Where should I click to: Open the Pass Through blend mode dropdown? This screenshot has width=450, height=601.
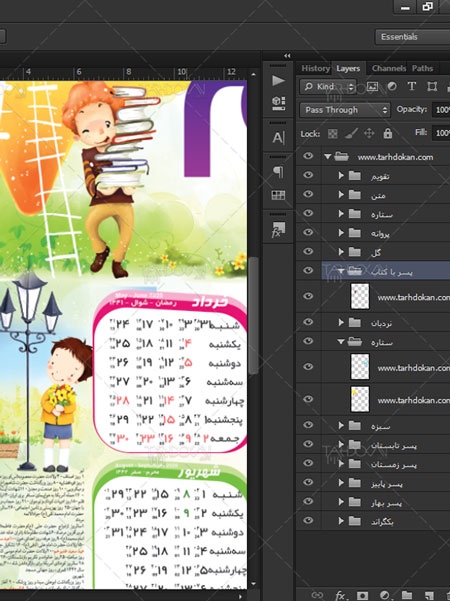[345, 110]
